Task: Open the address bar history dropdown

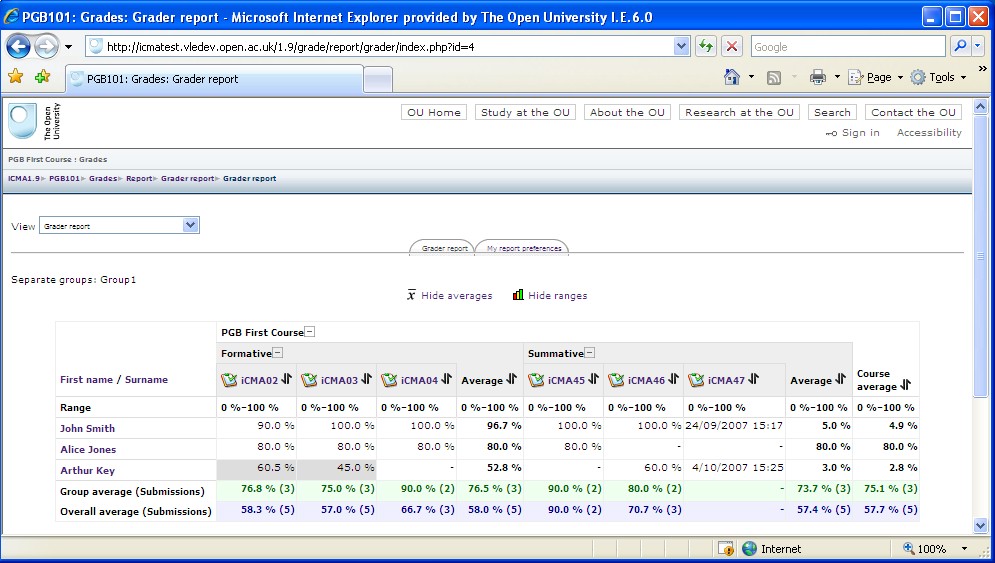Action: [682, 46]
